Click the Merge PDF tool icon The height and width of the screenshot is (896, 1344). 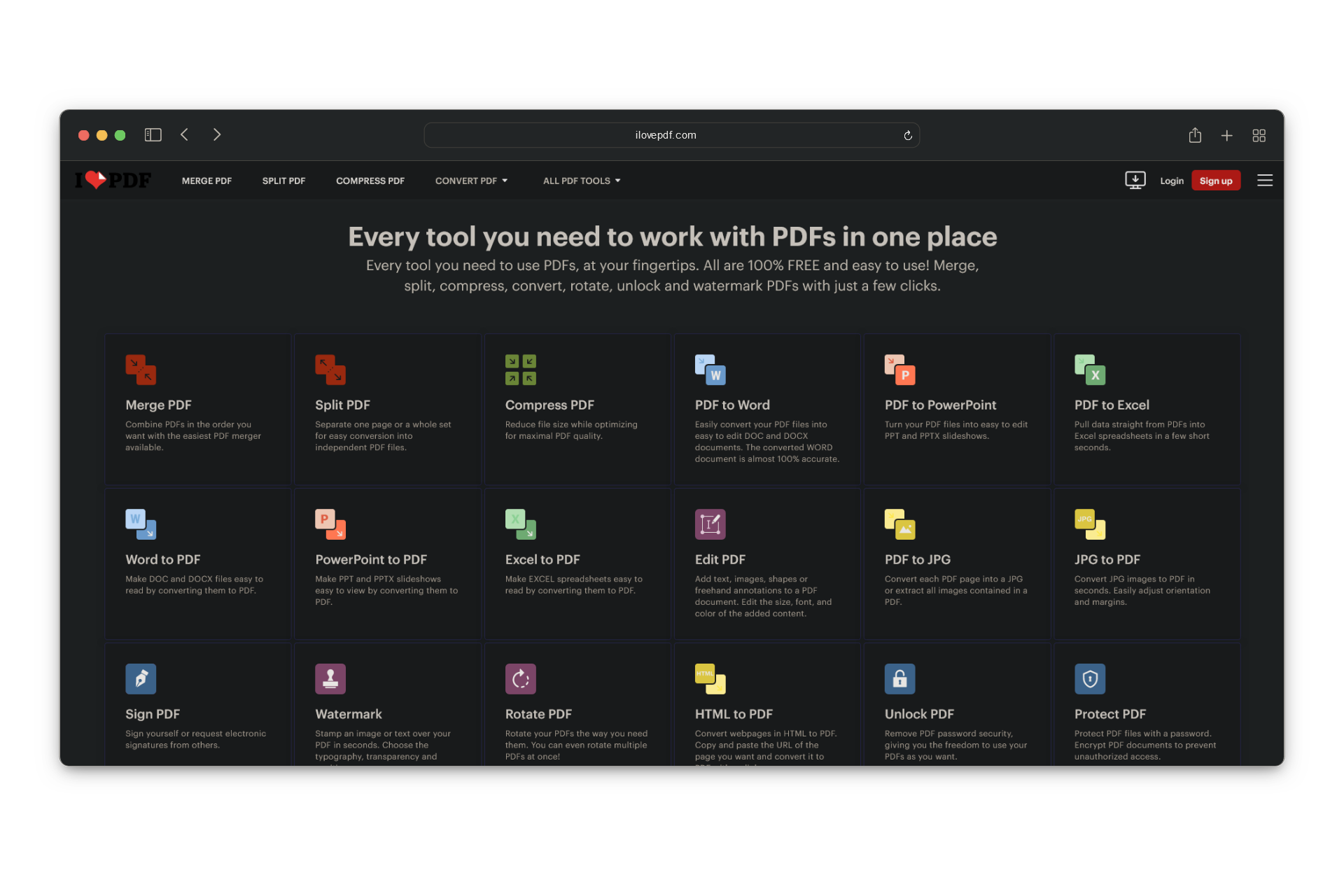click(x=141, y=370)
